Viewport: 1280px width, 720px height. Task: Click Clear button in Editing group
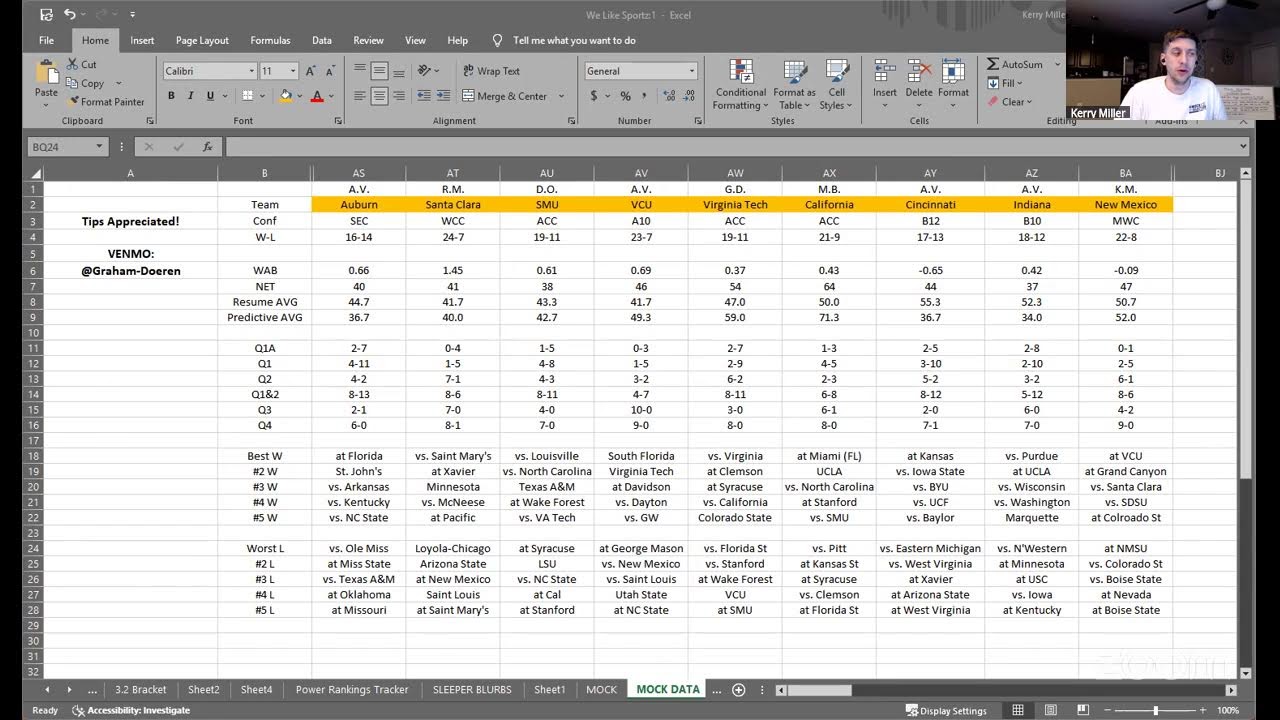[1008, 102]
